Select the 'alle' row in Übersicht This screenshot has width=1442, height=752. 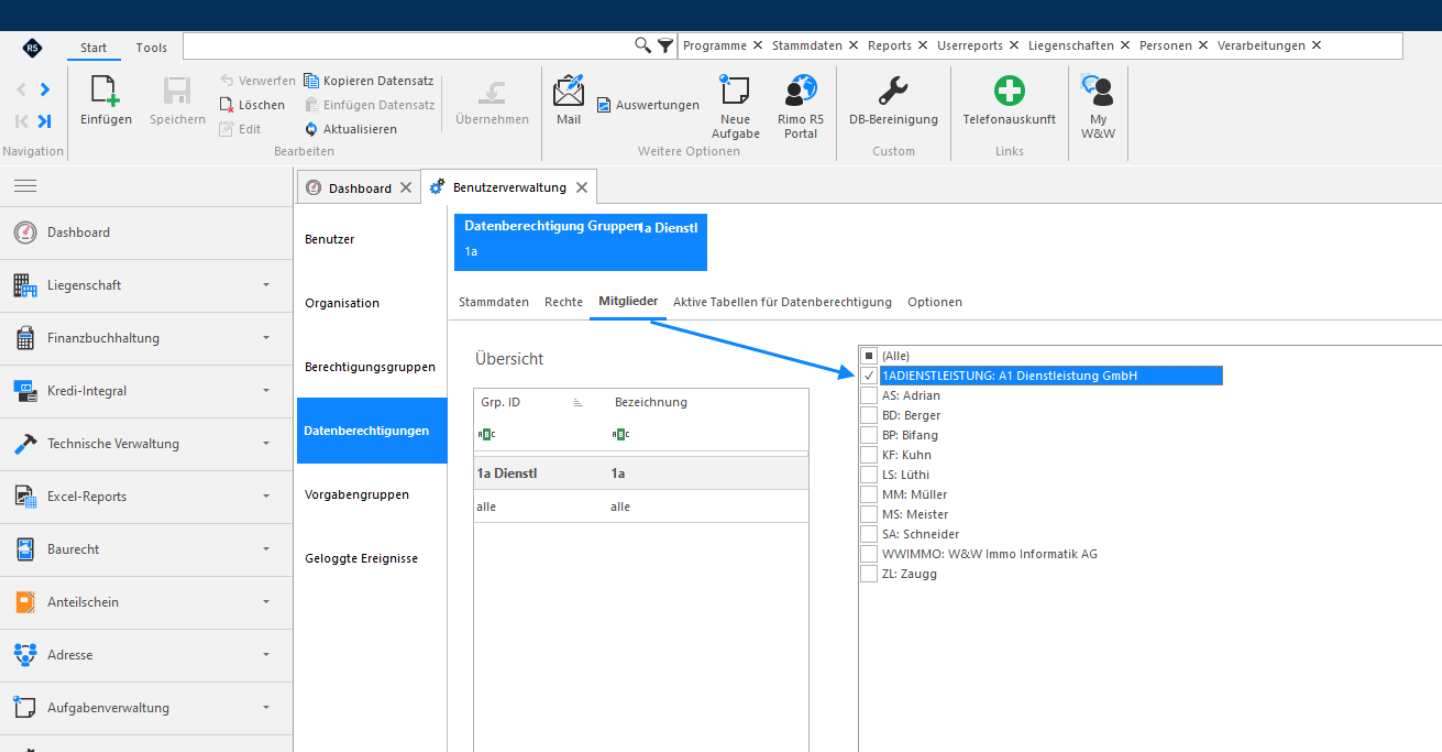[x=641, y=507]
